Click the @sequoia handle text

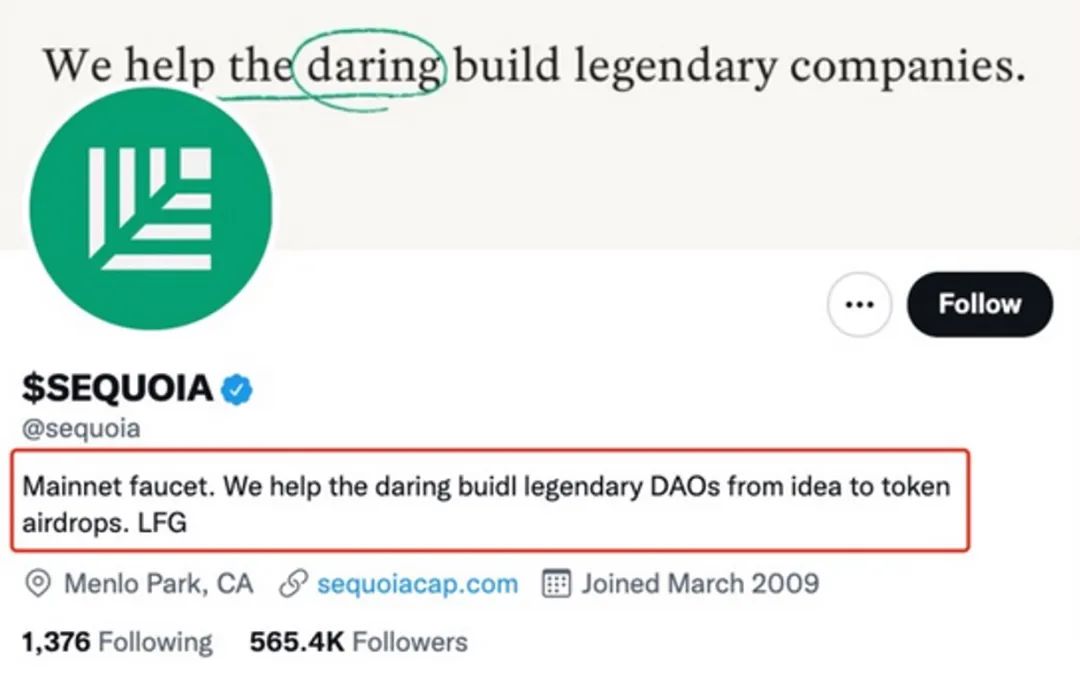coord(81,428)
